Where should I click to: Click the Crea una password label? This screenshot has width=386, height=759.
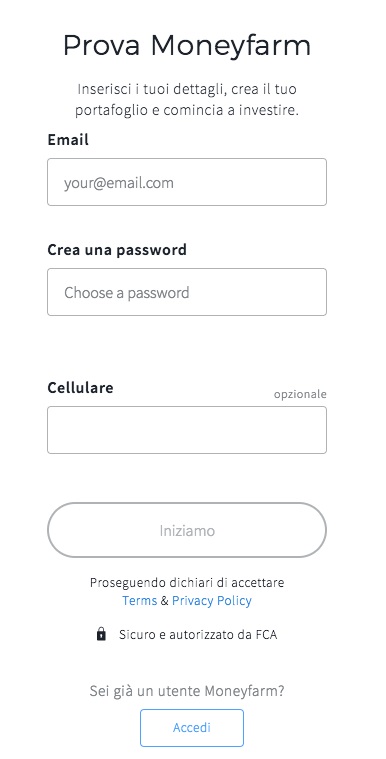pos(117,250)
